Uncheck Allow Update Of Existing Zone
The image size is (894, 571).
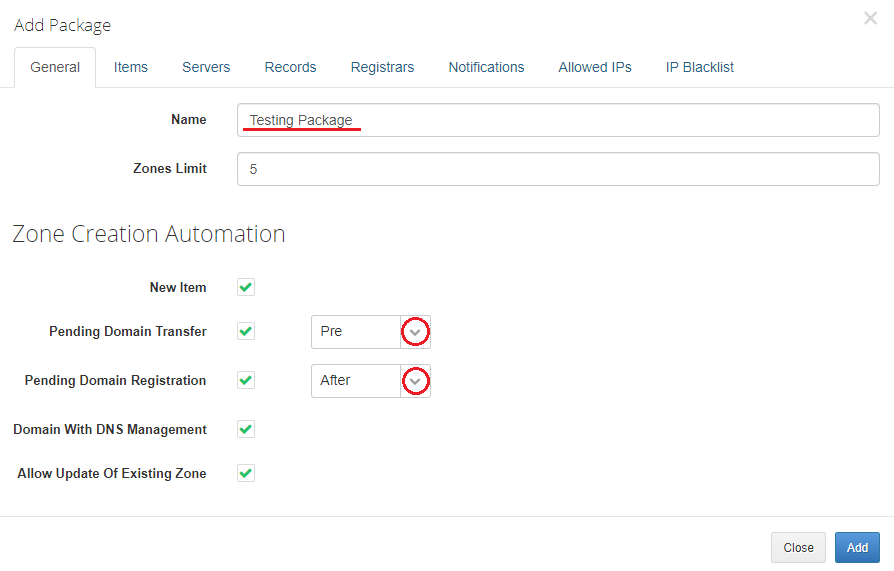246,473
